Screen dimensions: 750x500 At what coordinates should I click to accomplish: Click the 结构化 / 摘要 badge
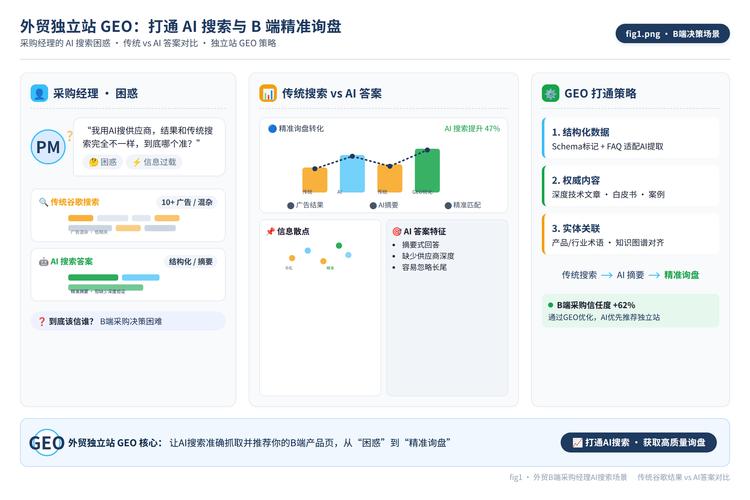point(191,262)
